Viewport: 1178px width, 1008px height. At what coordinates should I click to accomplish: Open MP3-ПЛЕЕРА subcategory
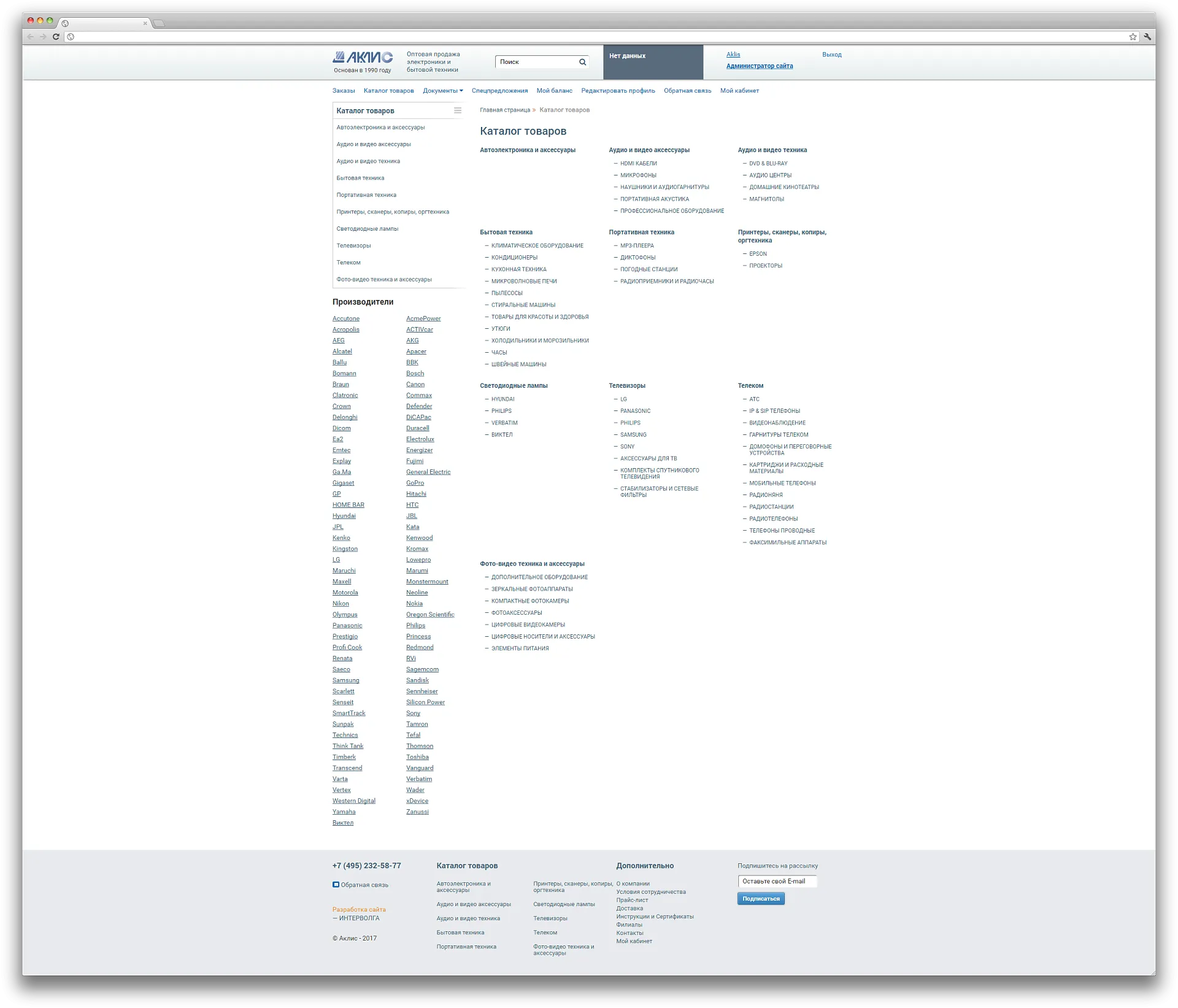point(637,246)
